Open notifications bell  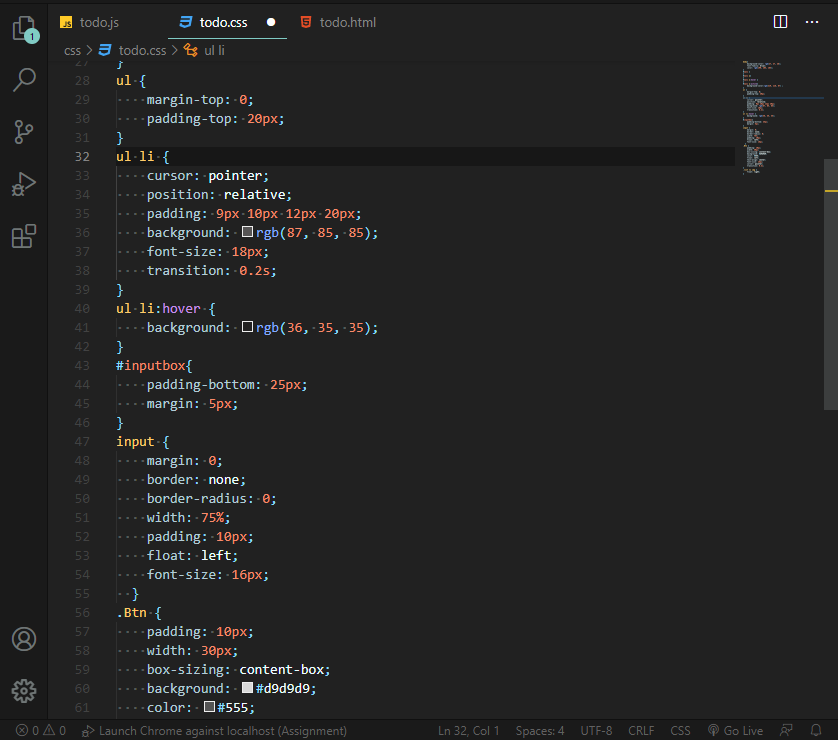tap(816, 730)
